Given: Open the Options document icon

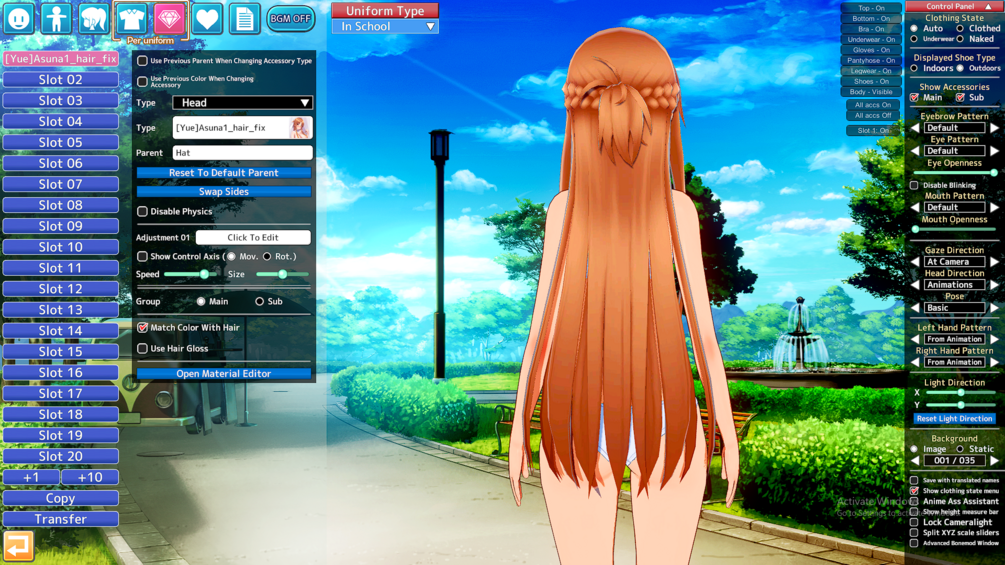Looking at the screenshot, I should click(244, 19).
